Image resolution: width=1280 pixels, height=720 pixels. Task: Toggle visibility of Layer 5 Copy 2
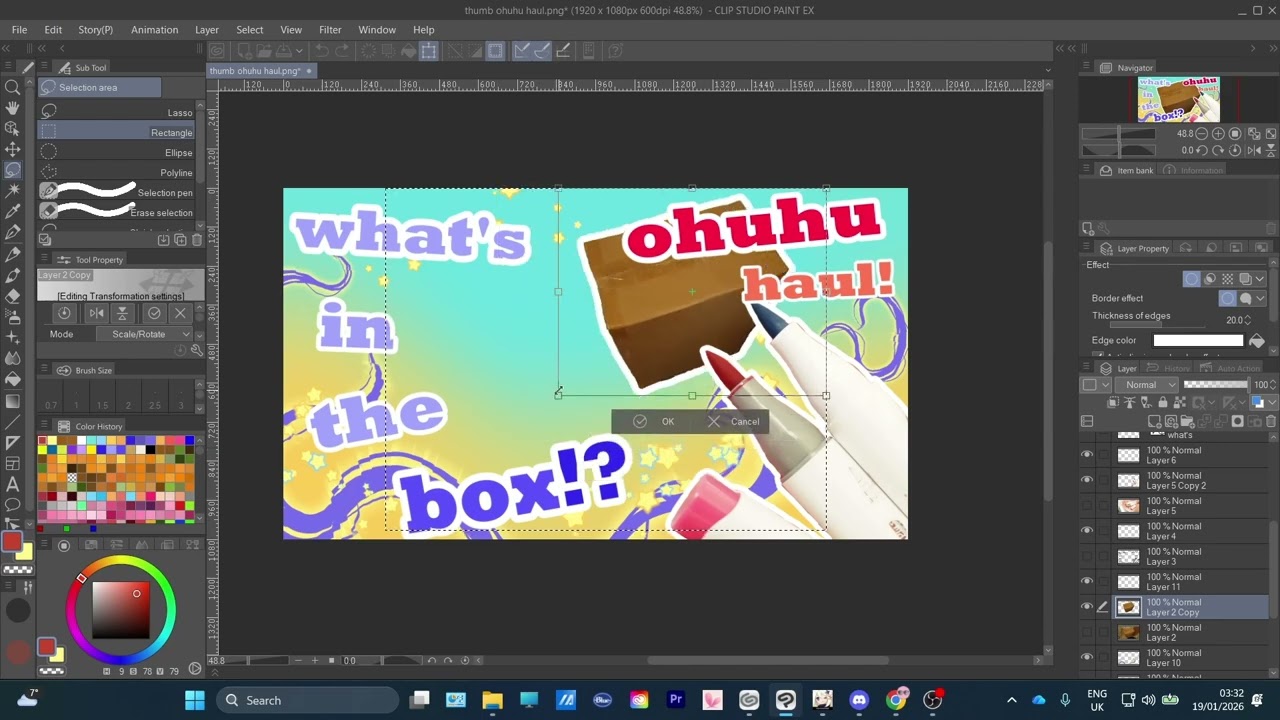click(x=1087, y=480)
